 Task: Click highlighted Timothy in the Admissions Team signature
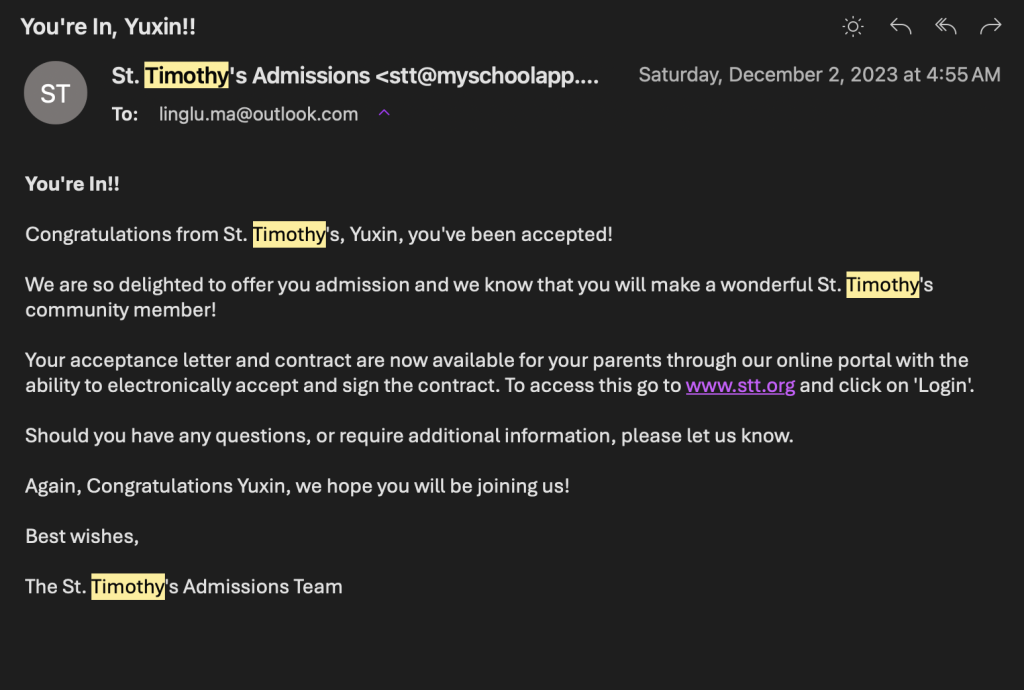[x=128, y=586]
